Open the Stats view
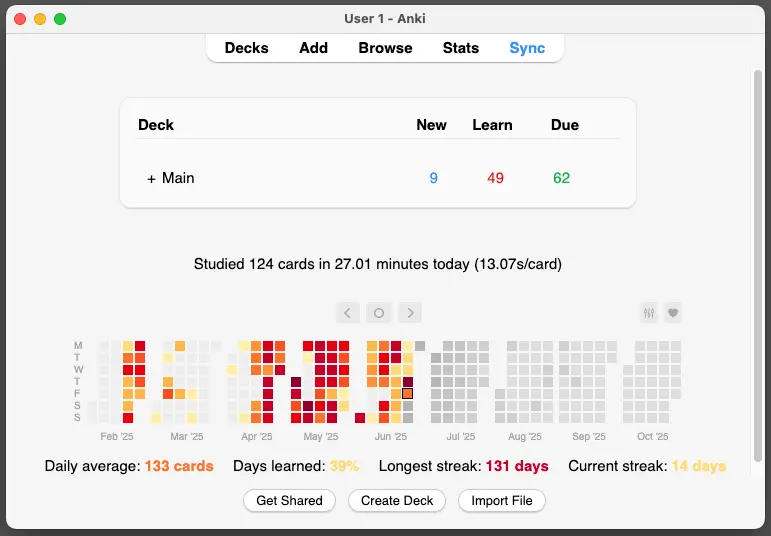Viewport: 771px width, 536px height. click(461, 48)
